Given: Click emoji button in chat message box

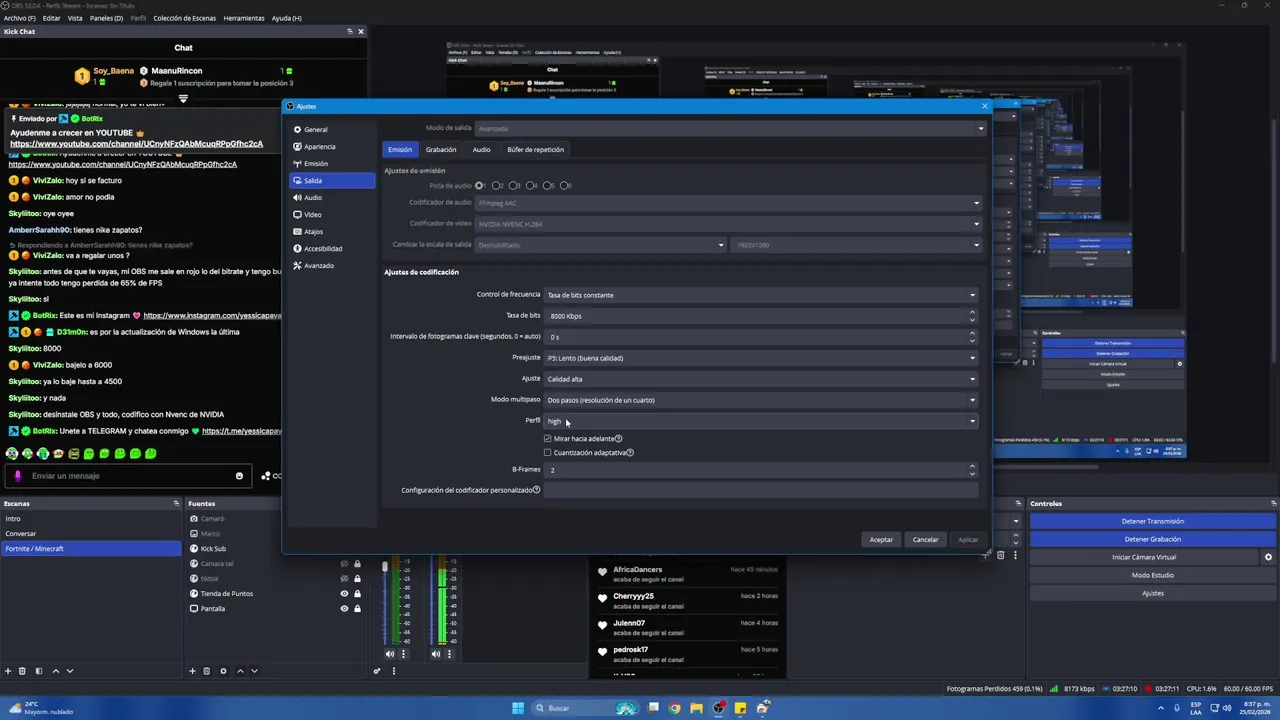Looking at the screenshot, I should coord(239,476).
